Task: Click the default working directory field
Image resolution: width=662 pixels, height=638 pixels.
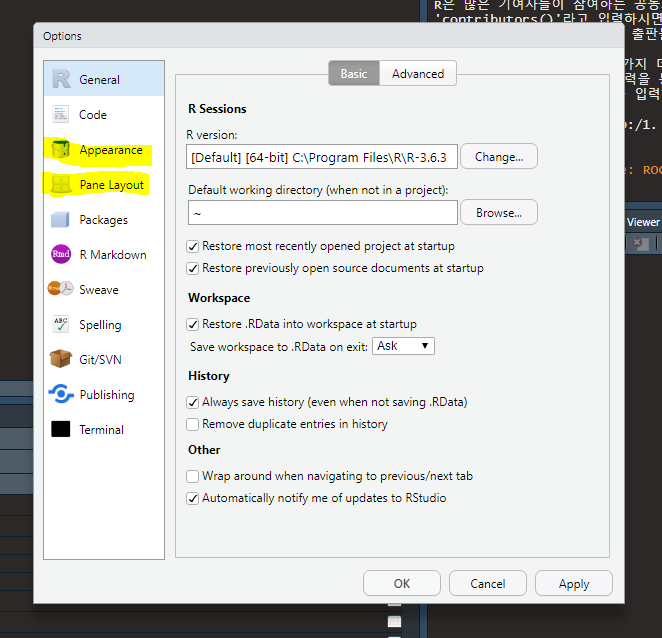Action: (323, 212)
